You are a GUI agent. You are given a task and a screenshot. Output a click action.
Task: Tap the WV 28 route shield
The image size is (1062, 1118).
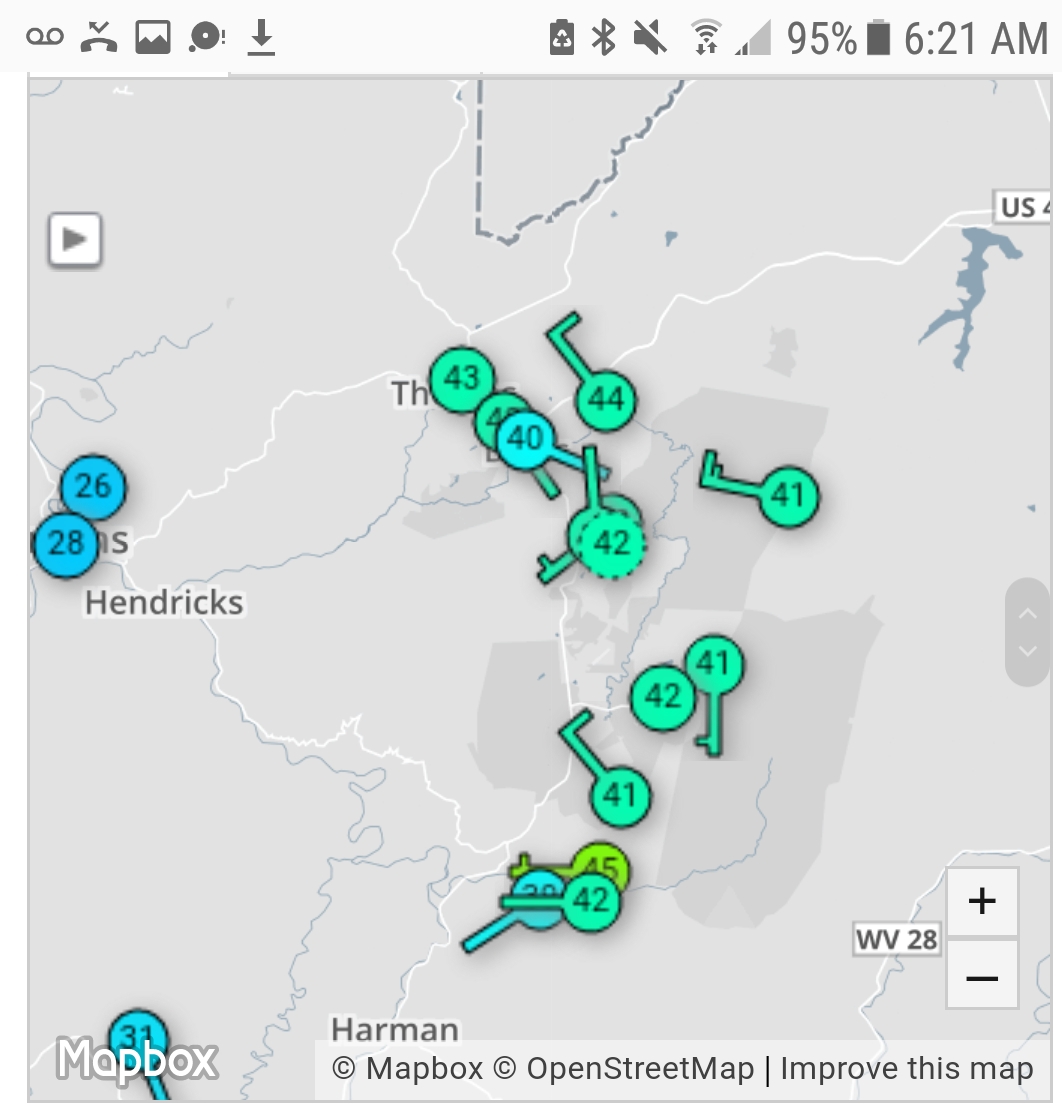pos(896,939)
